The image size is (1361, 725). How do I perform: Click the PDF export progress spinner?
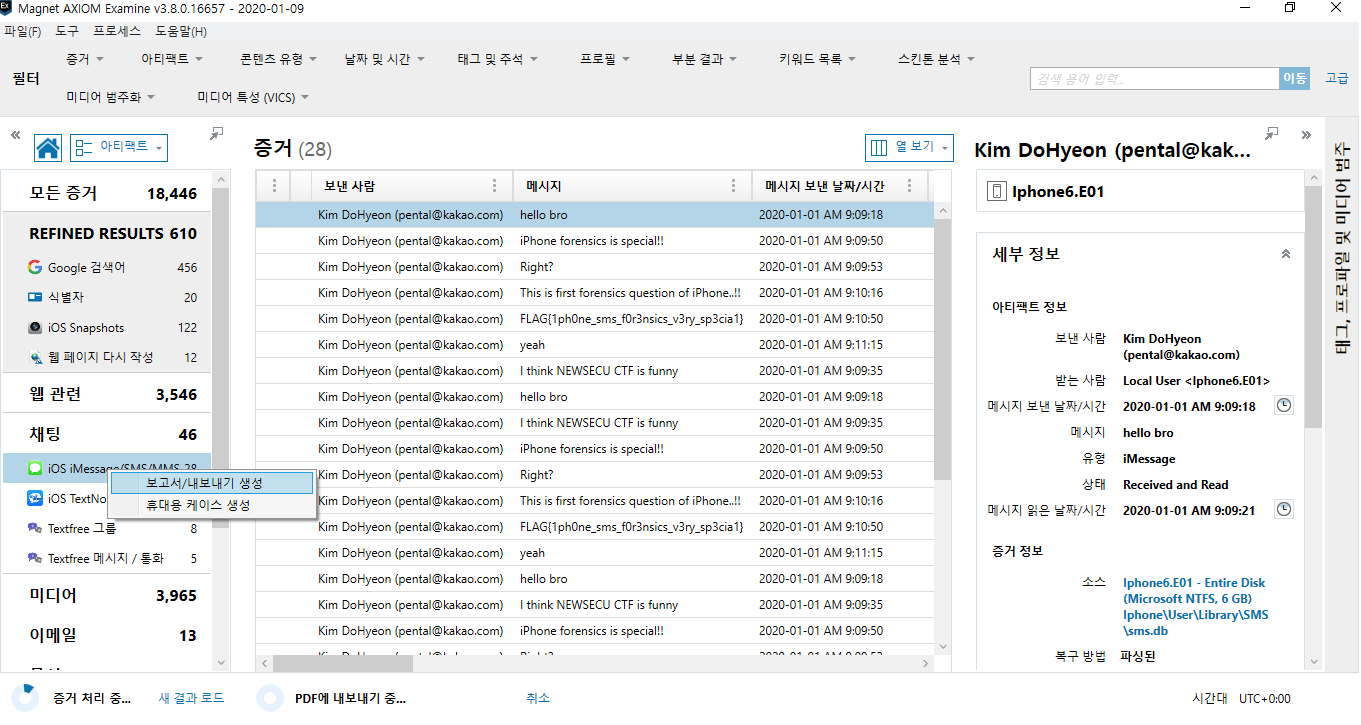click(270, 698)
